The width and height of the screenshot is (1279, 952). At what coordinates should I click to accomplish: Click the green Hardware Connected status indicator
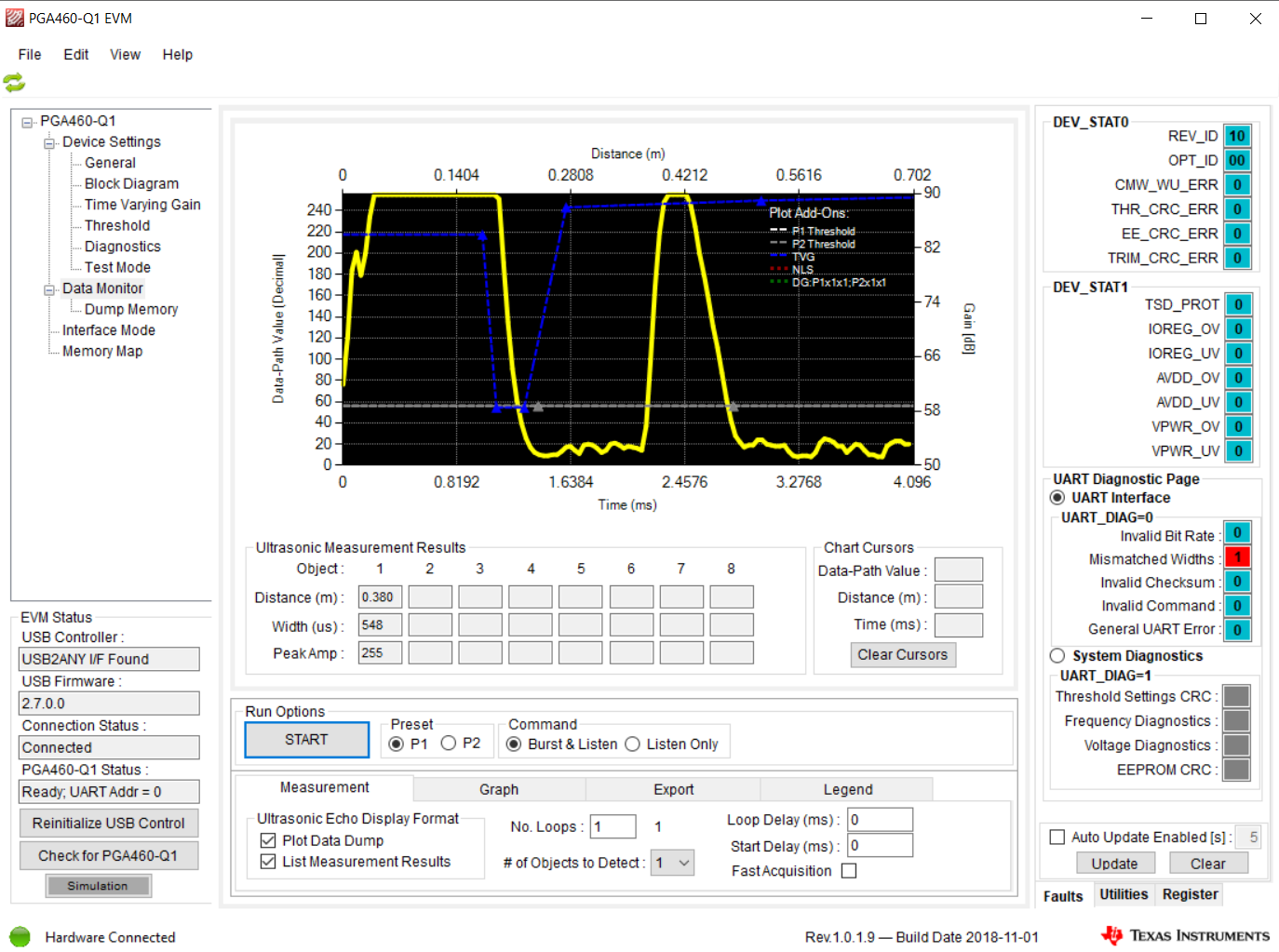tap(20, 936)
